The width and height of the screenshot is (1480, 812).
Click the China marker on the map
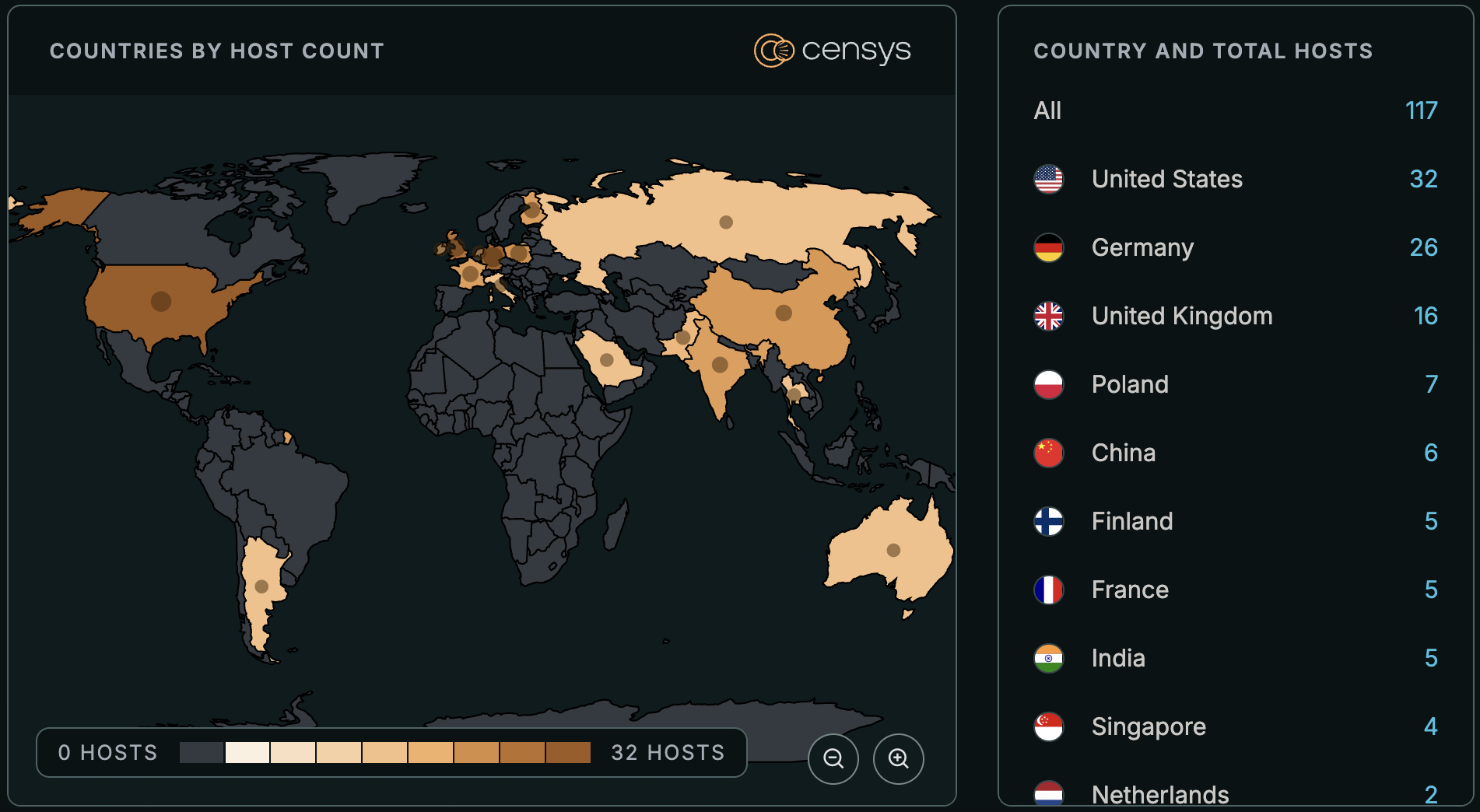[x=784, y=313]
